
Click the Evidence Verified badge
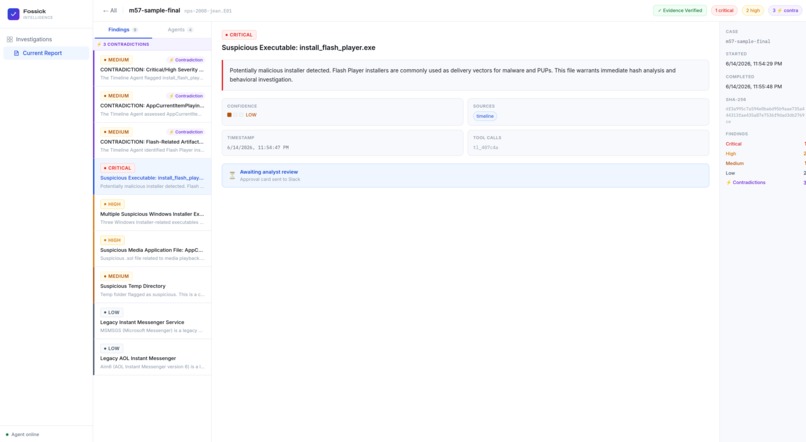tap(680, 10)
